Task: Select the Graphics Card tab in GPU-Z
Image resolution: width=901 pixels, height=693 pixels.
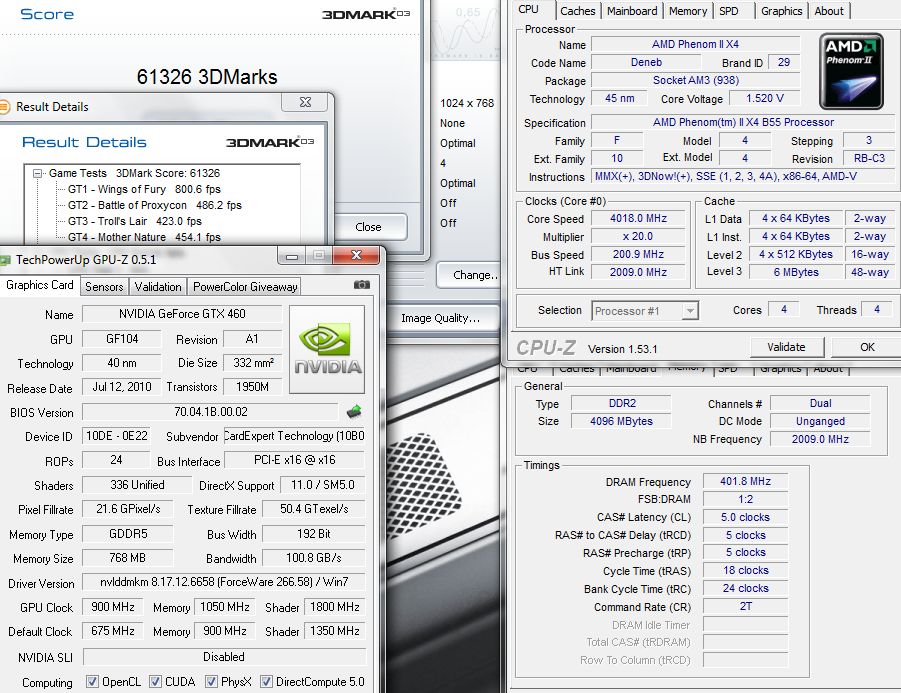Action: pos(40,285)
